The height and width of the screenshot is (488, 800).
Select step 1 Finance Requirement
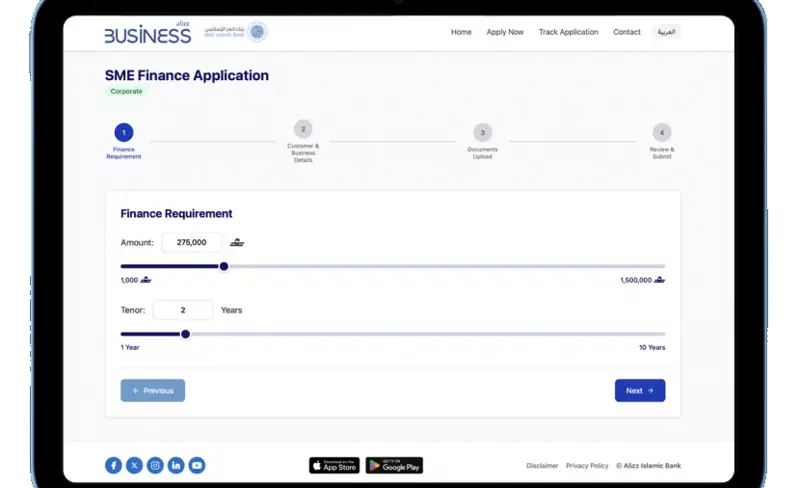(123, 141)
